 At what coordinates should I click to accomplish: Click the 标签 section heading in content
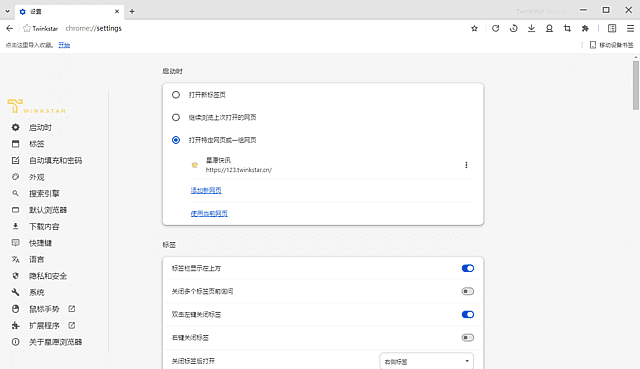pos(169,245)
